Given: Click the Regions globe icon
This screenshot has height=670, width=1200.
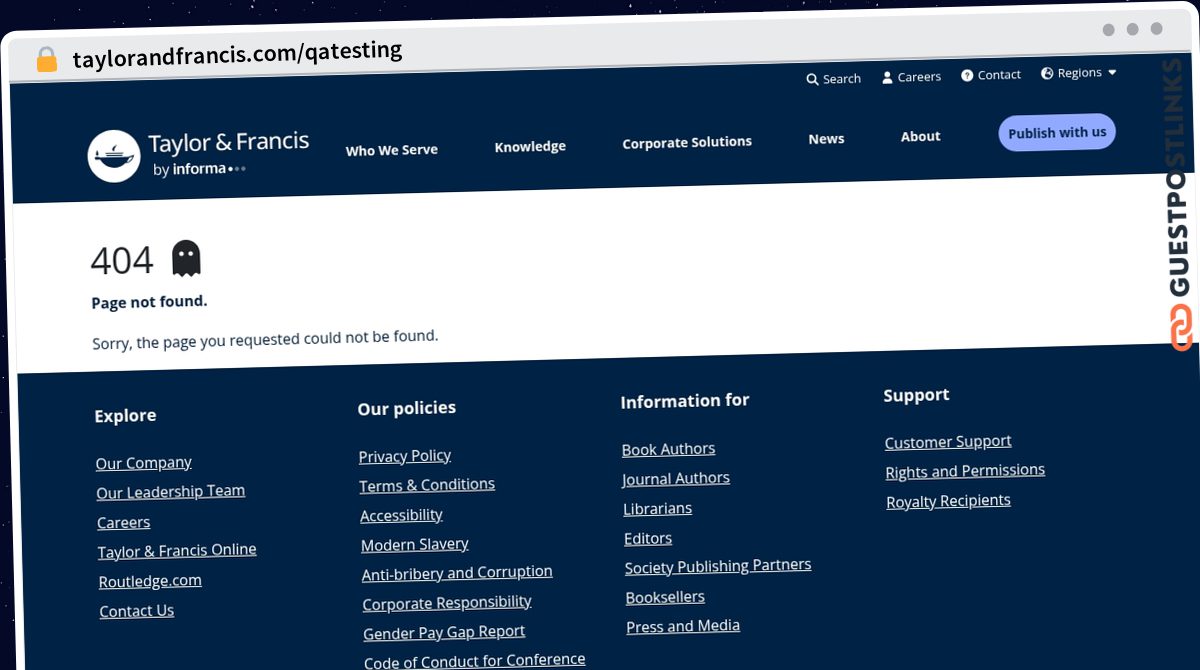Looking at the screenshot, I should tap(1047, 74).
